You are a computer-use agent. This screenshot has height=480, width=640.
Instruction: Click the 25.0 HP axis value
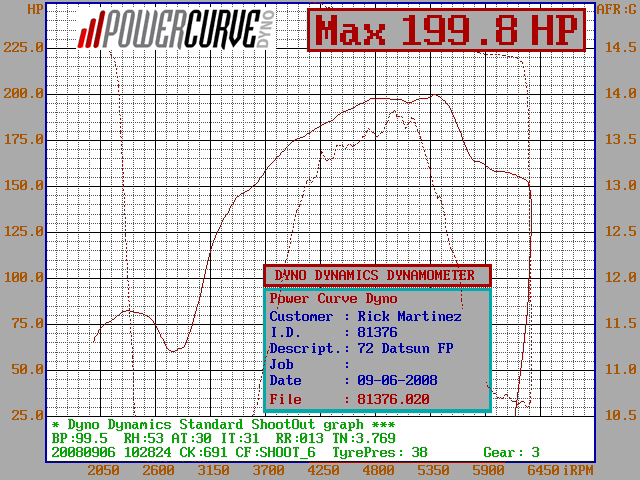28,416
